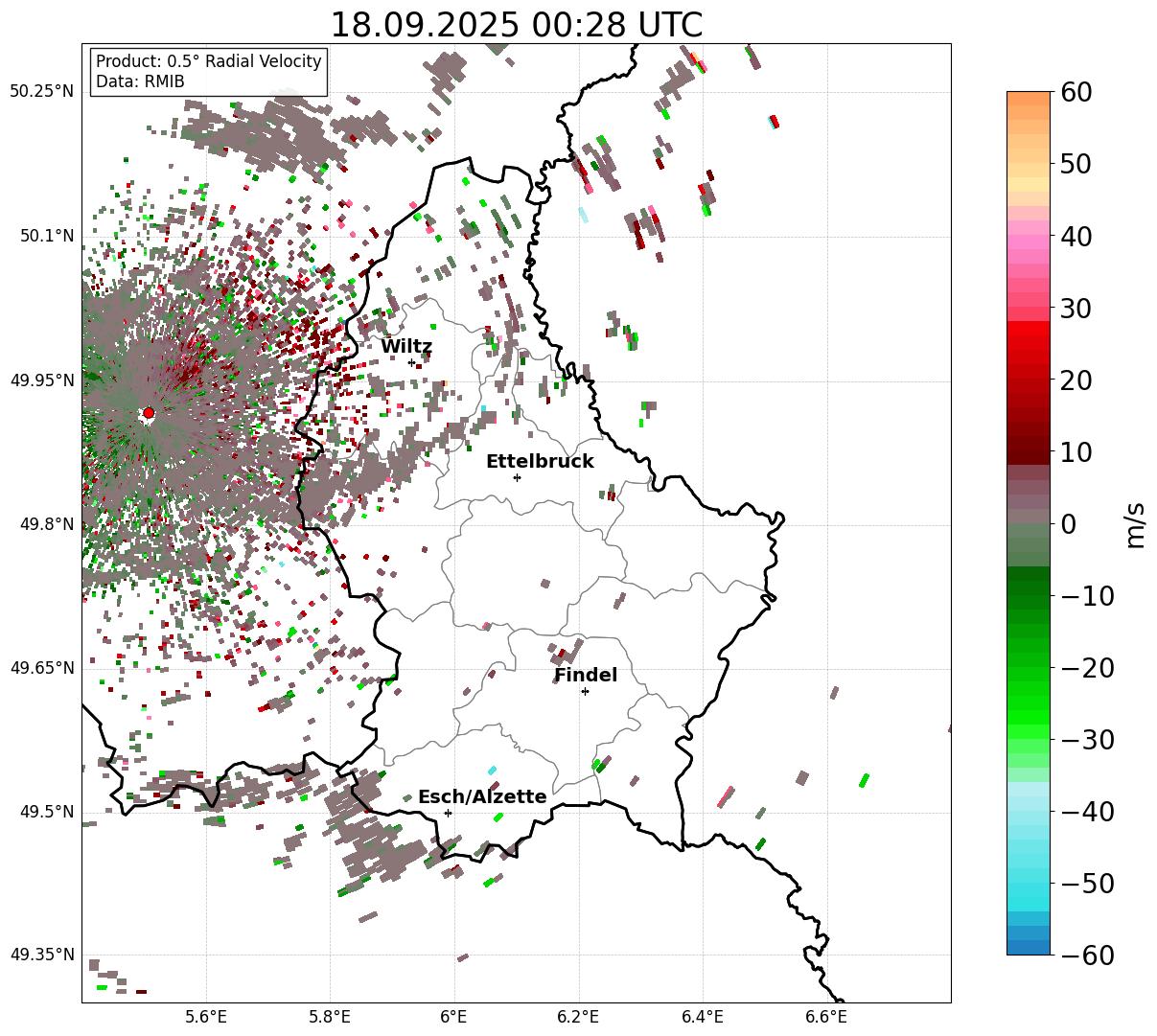This screenshot has height=1036, width=1157.
Task: Click the 6.6°E longitude label
Action: [826, 1017]
